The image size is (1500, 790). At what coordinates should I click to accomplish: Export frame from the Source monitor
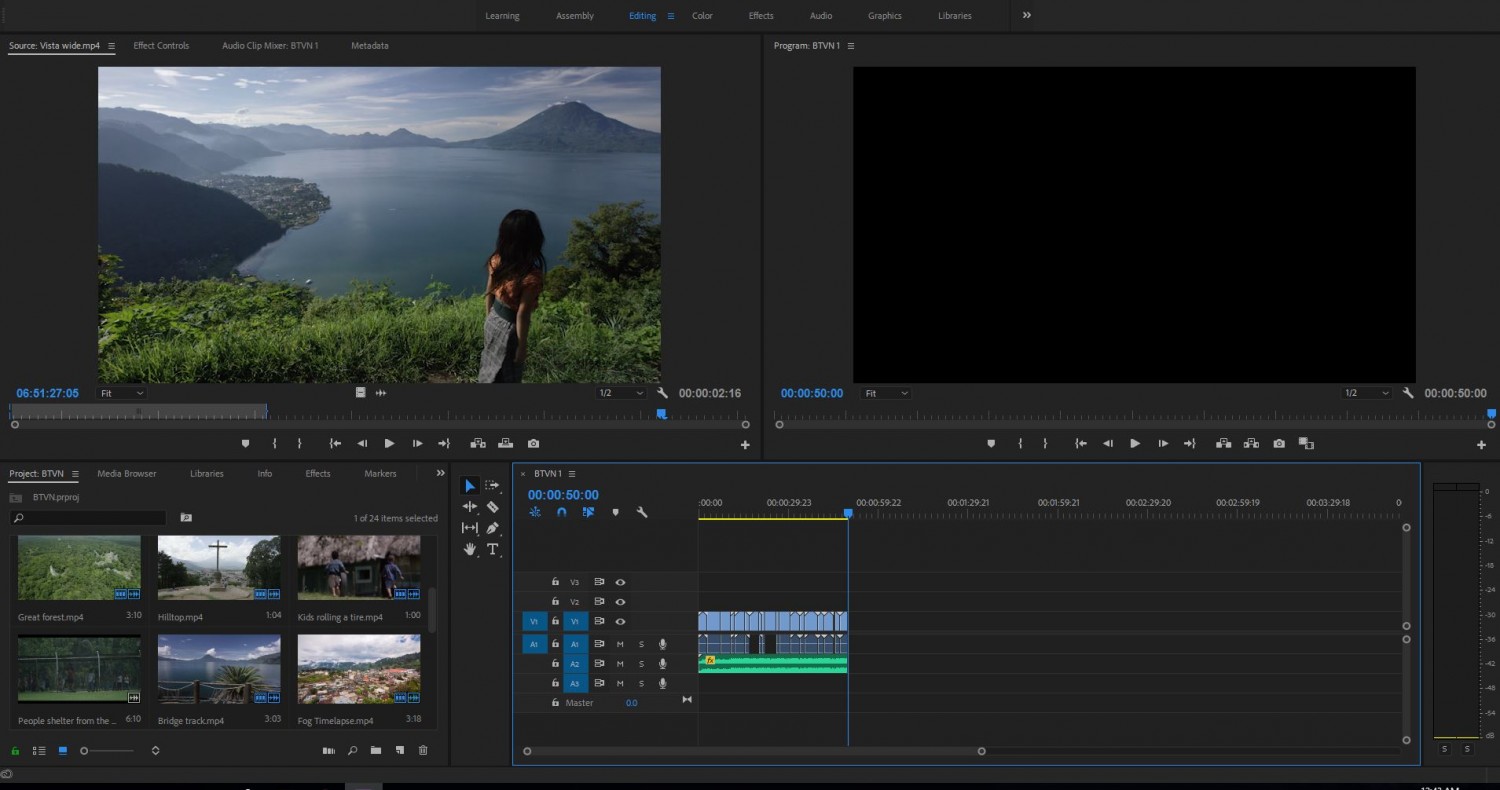(x=533, y=443)
